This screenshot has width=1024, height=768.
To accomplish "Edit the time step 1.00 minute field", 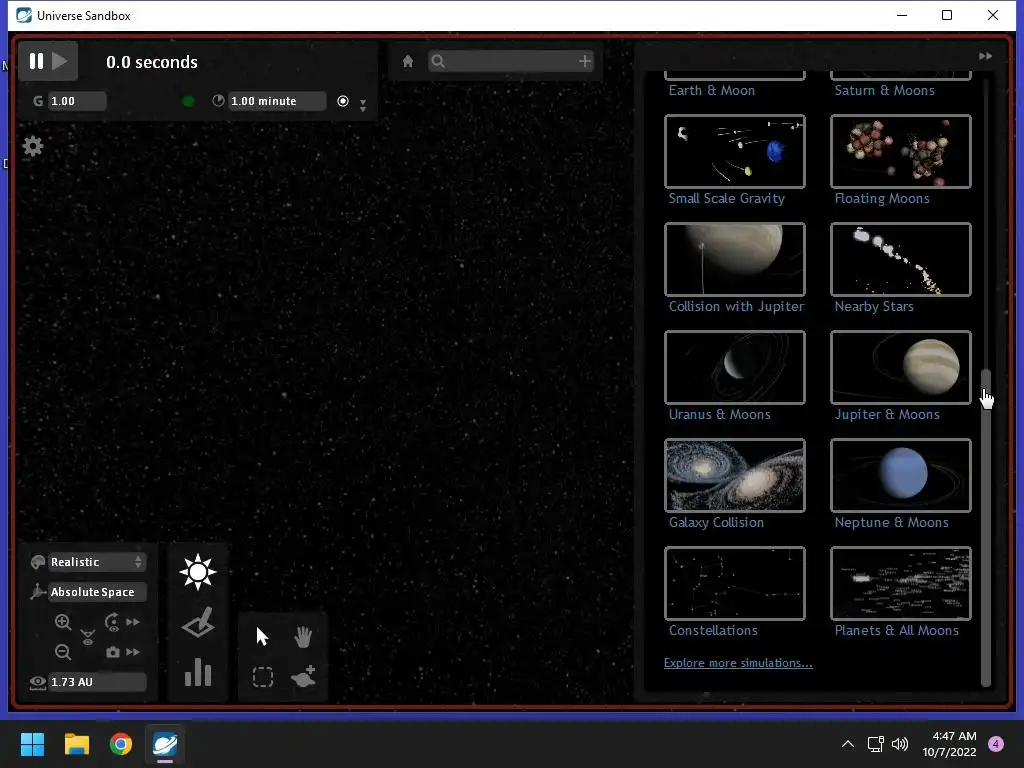I will 276,101.
